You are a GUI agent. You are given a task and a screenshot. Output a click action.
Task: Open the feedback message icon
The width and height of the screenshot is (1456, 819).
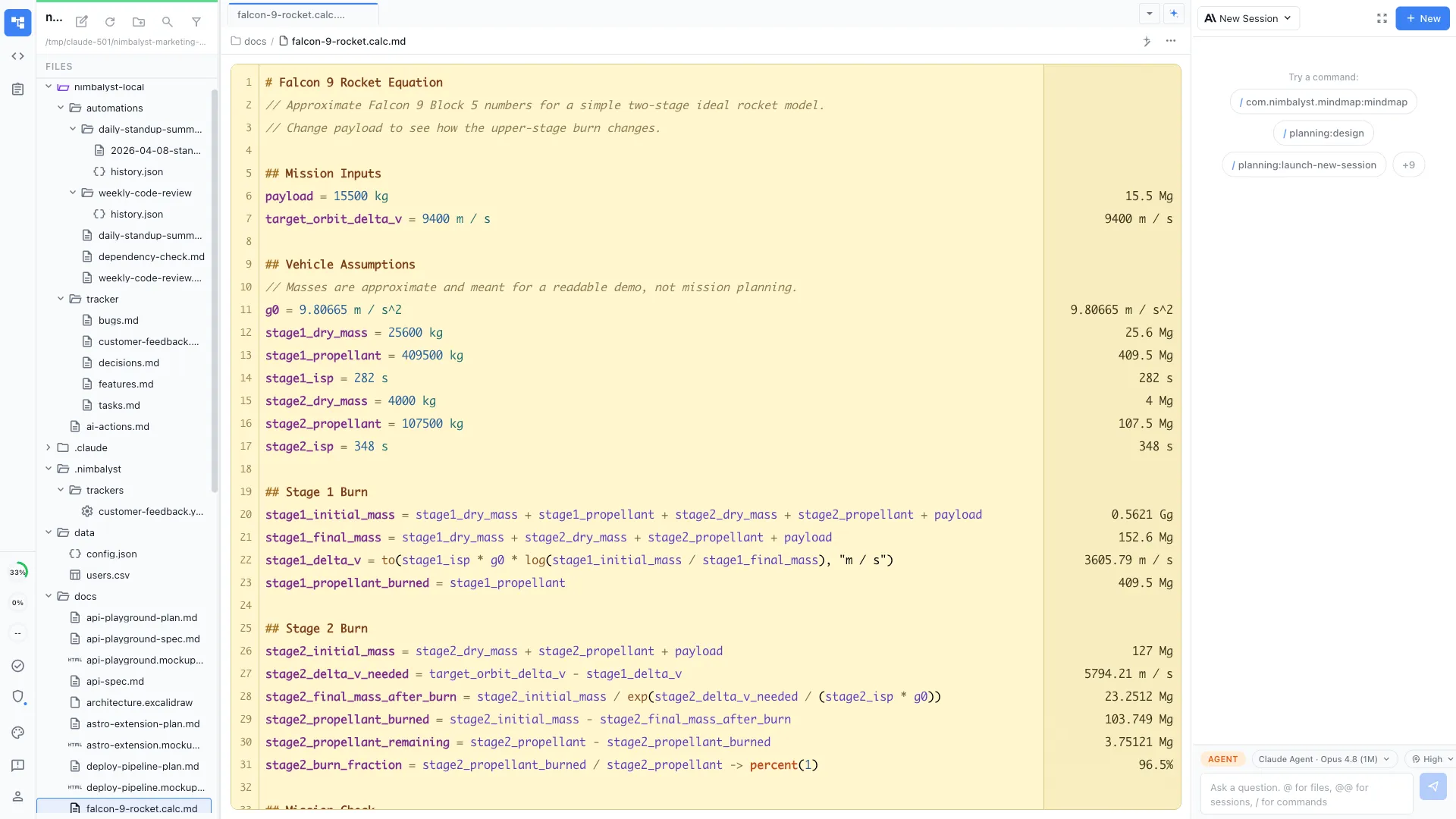click(x=18, y=765)
